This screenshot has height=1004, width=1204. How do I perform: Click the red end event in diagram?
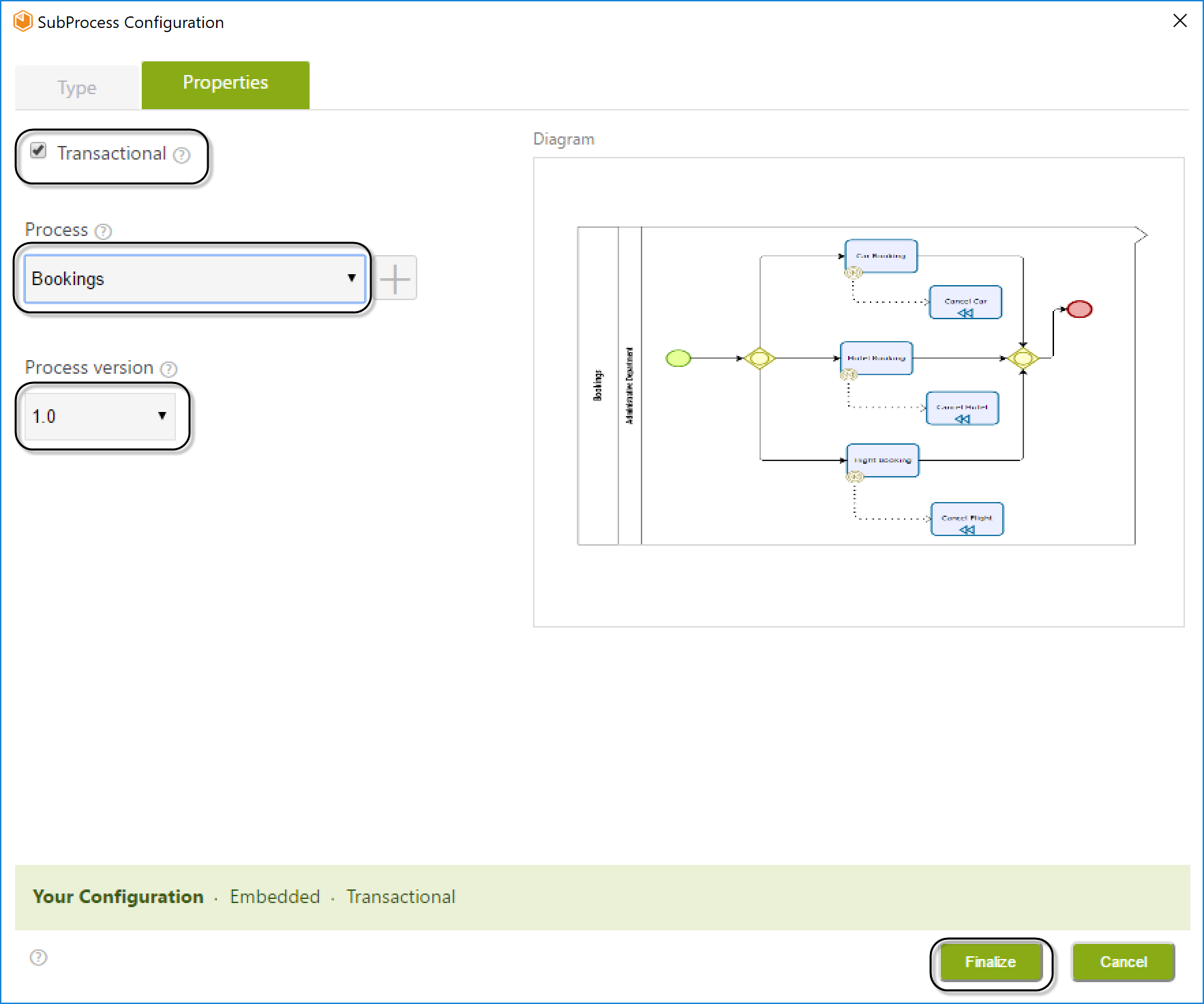1079,310
